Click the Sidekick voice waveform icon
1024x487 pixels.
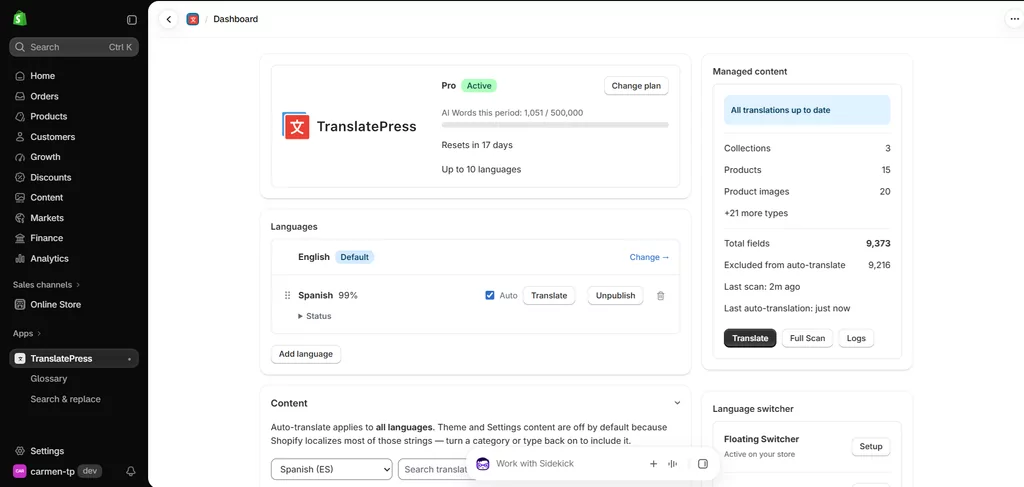[x=672, y=463]
